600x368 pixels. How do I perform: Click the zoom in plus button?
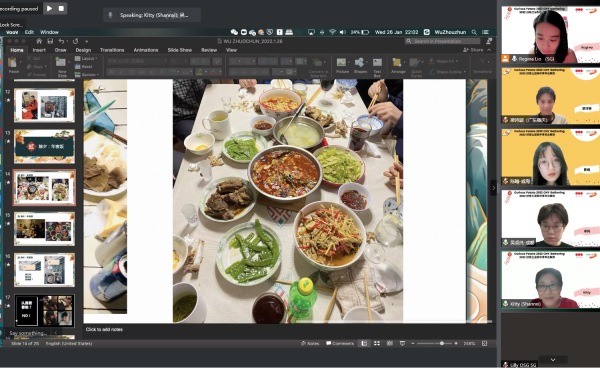tap(456, 344)
